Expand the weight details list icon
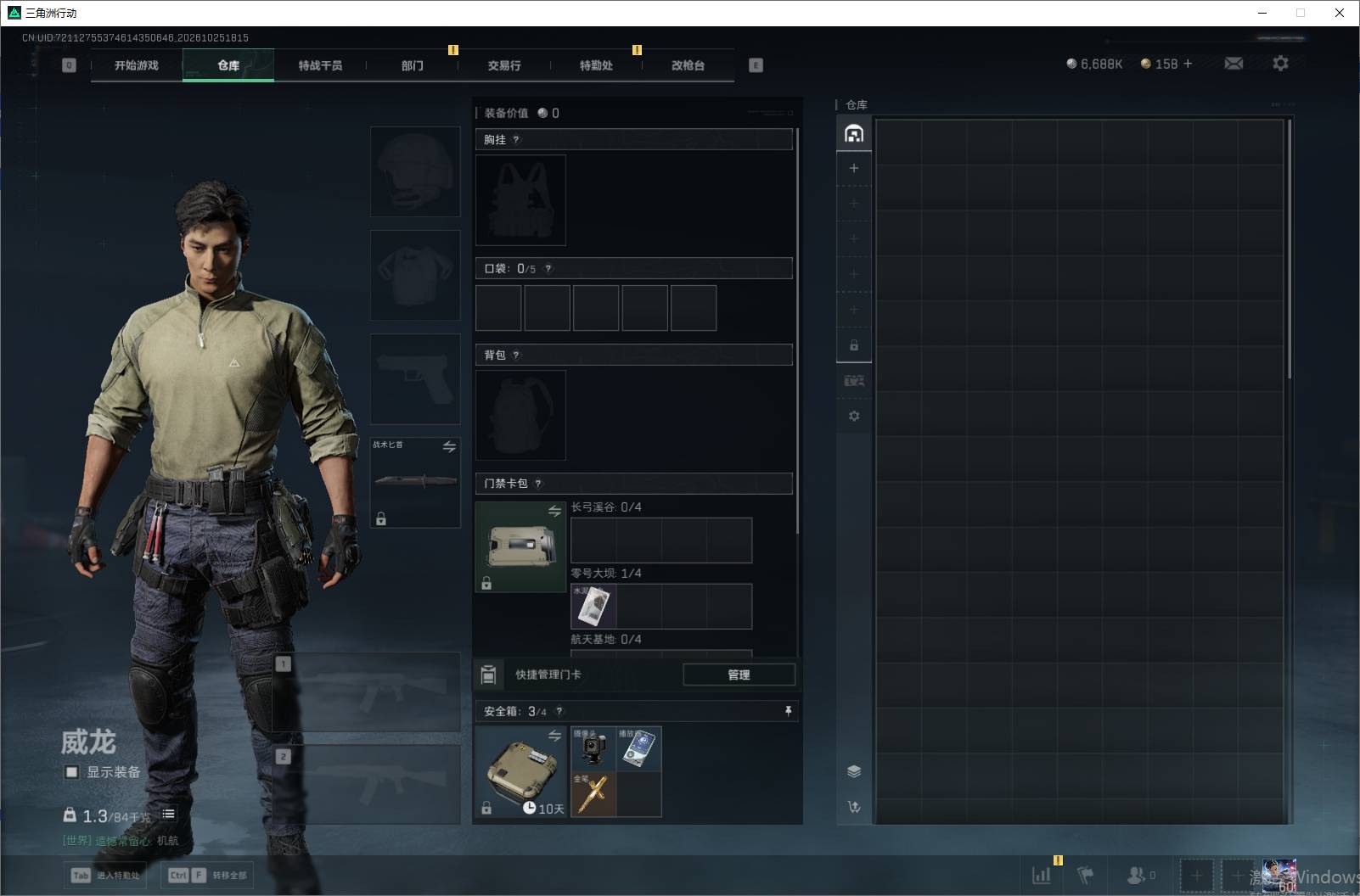Viewport: 1360px width, 896px height. click(x=169, y=815)
